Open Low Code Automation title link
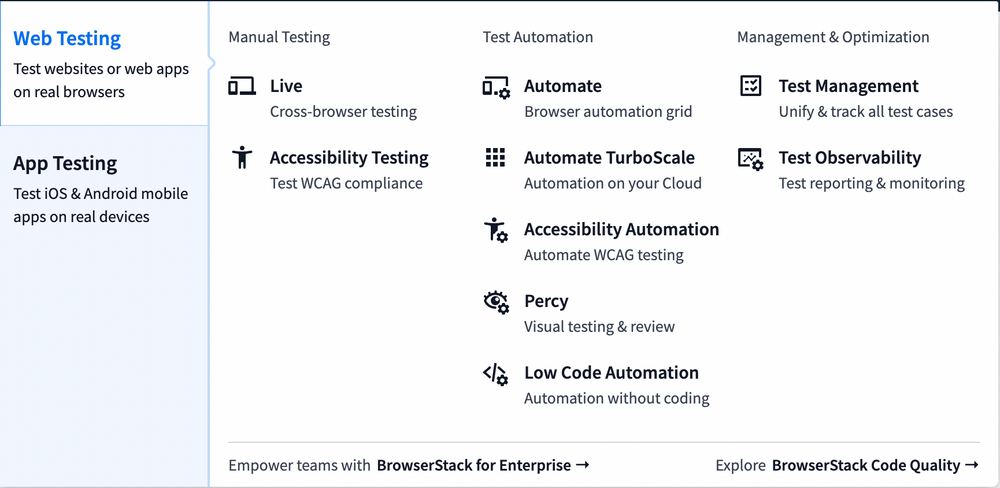This screenshot has height=488, width=1000. pyautogui.click(x=611, y=373)
